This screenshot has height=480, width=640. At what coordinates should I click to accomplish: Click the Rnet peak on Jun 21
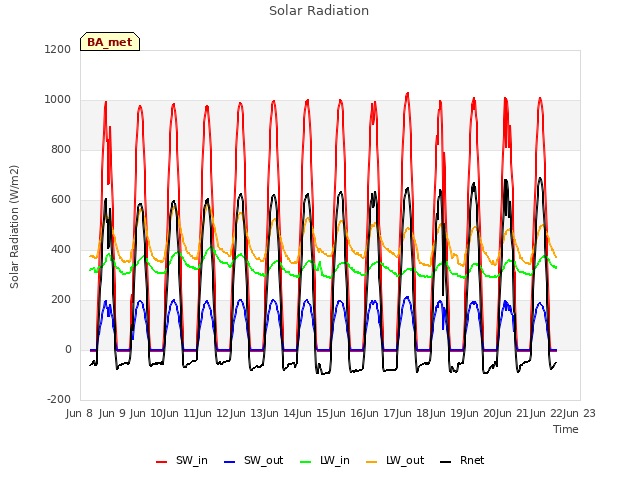click(540, 178)
